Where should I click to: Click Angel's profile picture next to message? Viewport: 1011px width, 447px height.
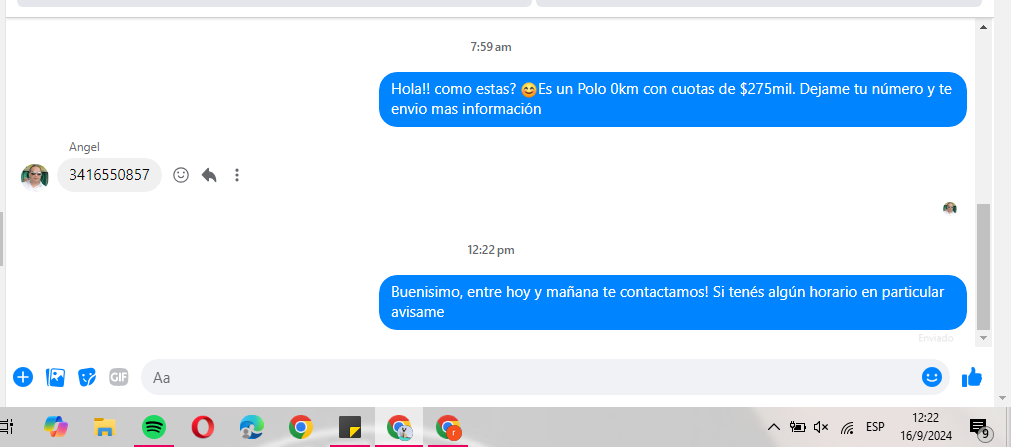pos(35,176)
